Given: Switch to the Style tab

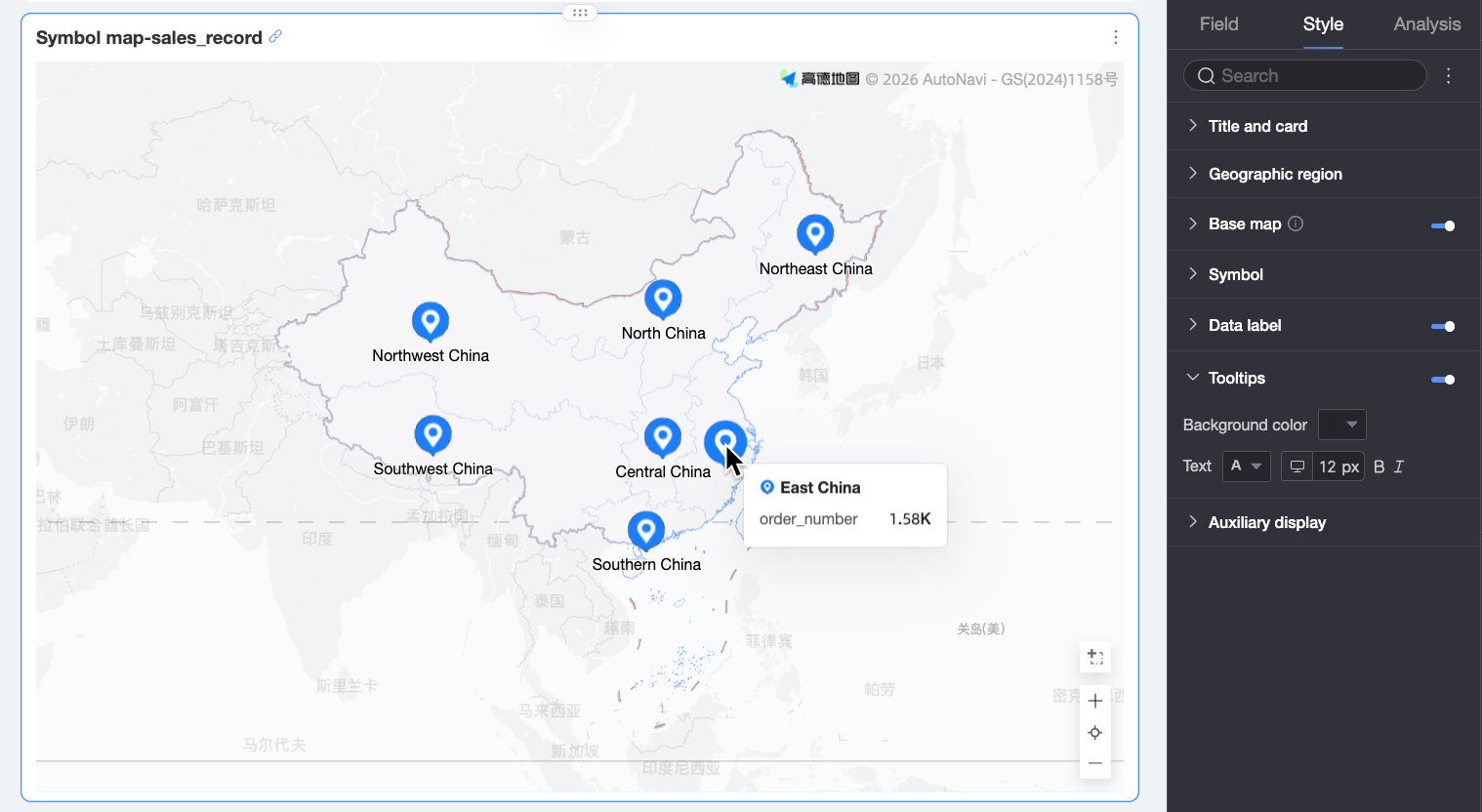Looking at the screenshot, I should 1323,24.
